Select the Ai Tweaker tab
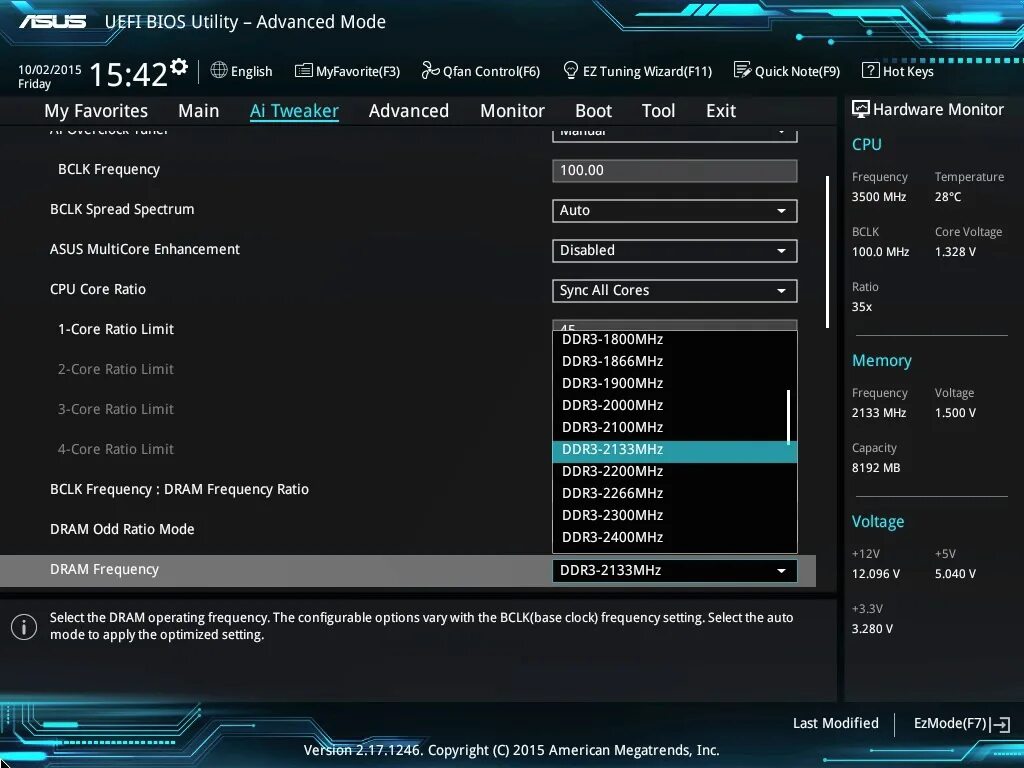The height and width of the screenshot is (768, 1024). tap(294, 110)
